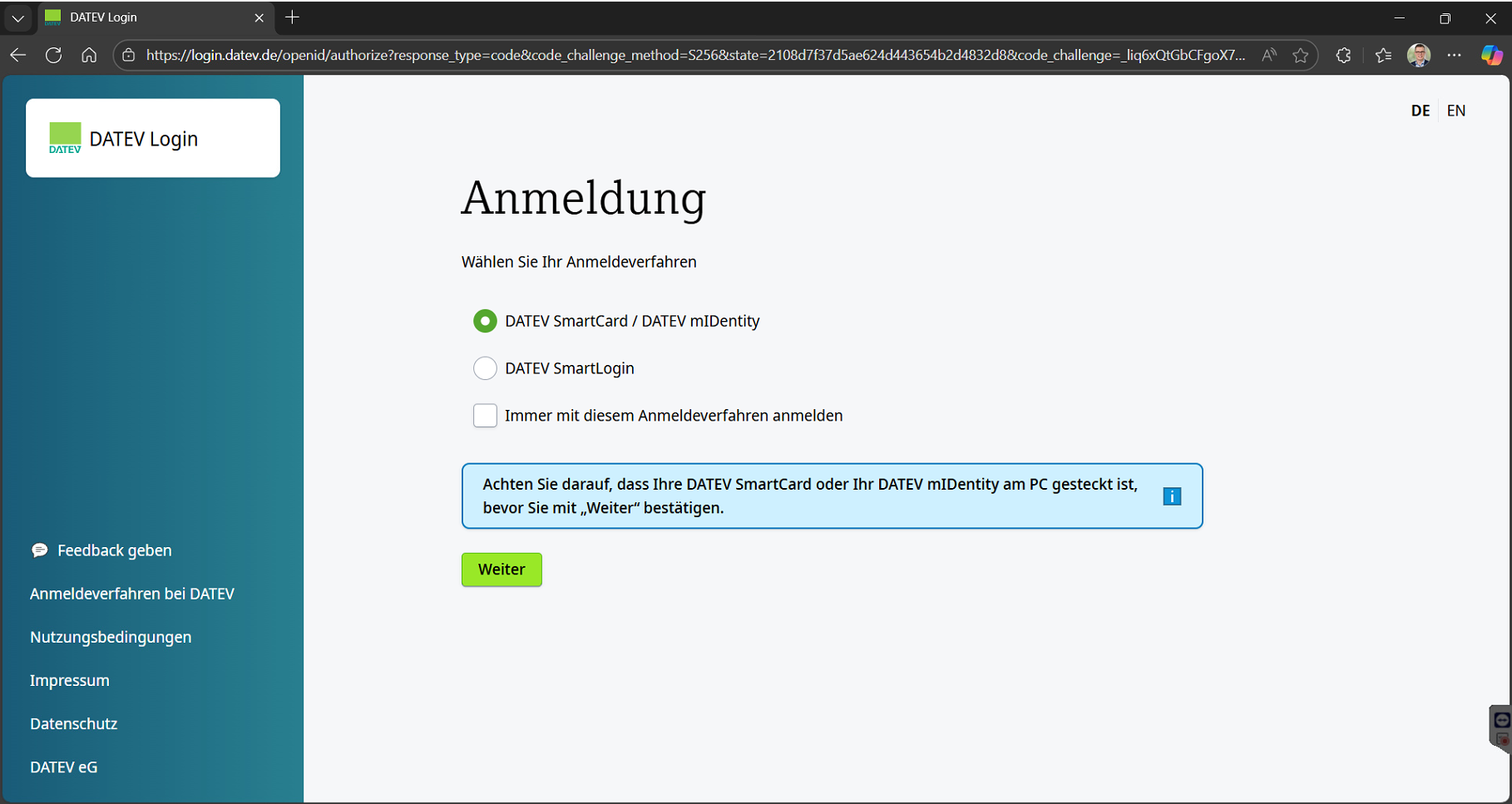Image resolution: width=1512 pixels, height=804 pixels.
Task: Switch language to DE
Action: click(1420, 111)
